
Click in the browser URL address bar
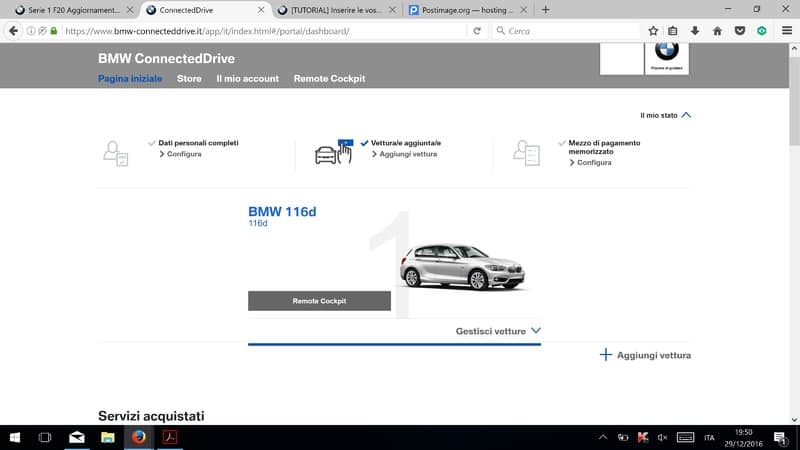265,31
